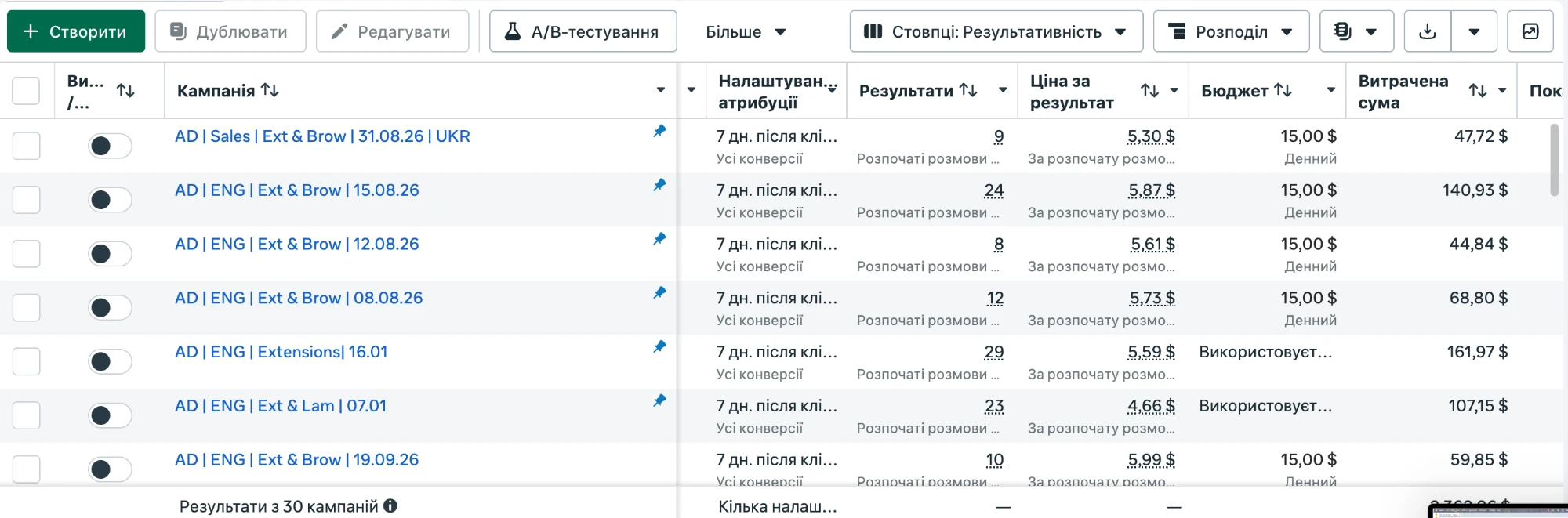Select checkbox for AD | ENG | Ext & Lam | 07.01
The image size is (1568, 518).
[x=26, y=415]
